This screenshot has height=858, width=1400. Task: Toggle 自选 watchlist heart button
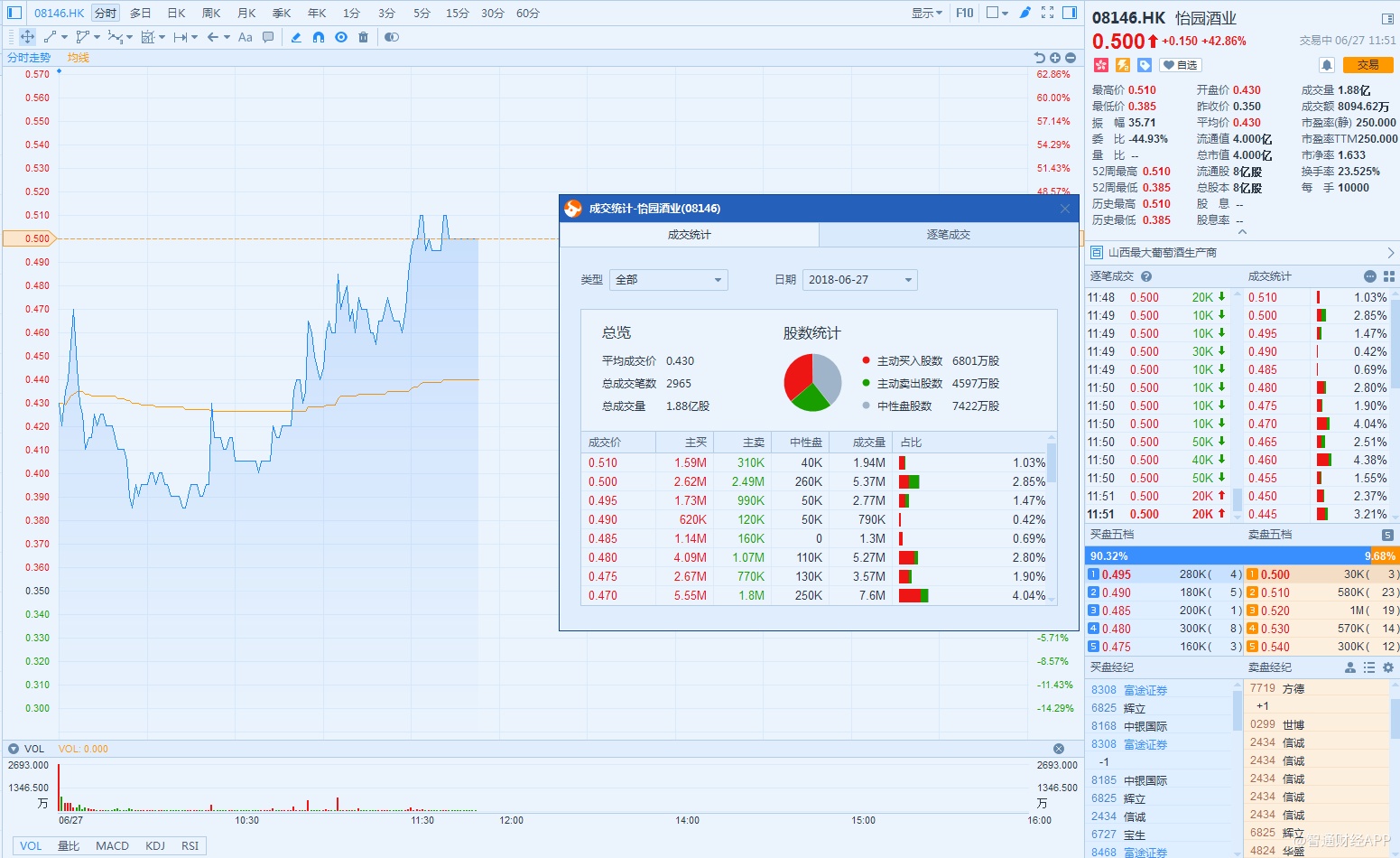(x=1180, y=65)
